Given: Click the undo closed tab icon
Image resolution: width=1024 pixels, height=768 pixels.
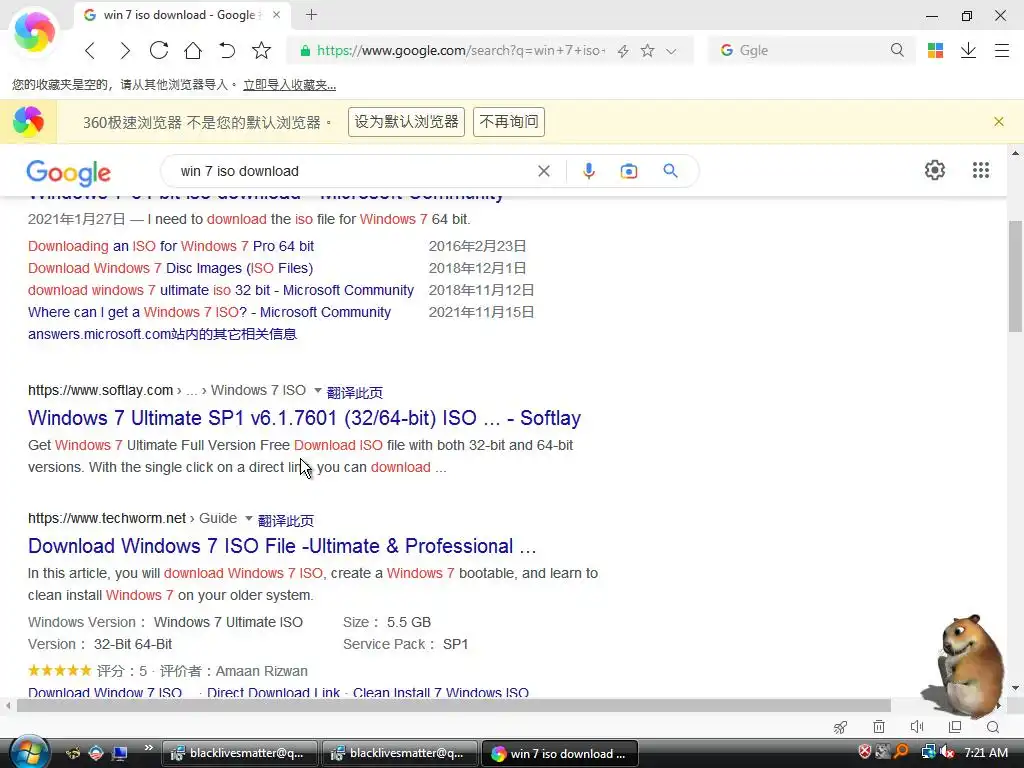Looking at the screenshot, I should point(227,50).
